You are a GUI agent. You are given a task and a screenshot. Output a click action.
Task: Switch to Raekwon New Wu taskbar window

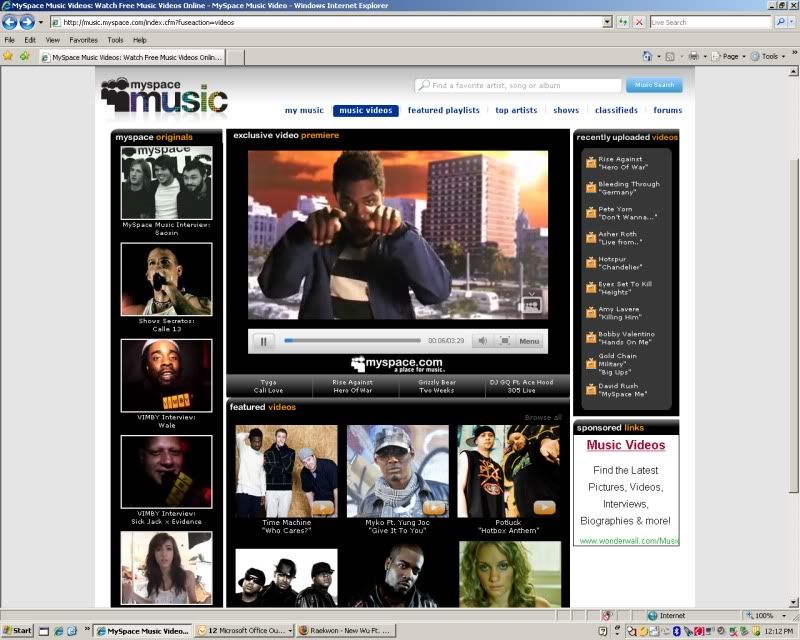tap(346, 631)
